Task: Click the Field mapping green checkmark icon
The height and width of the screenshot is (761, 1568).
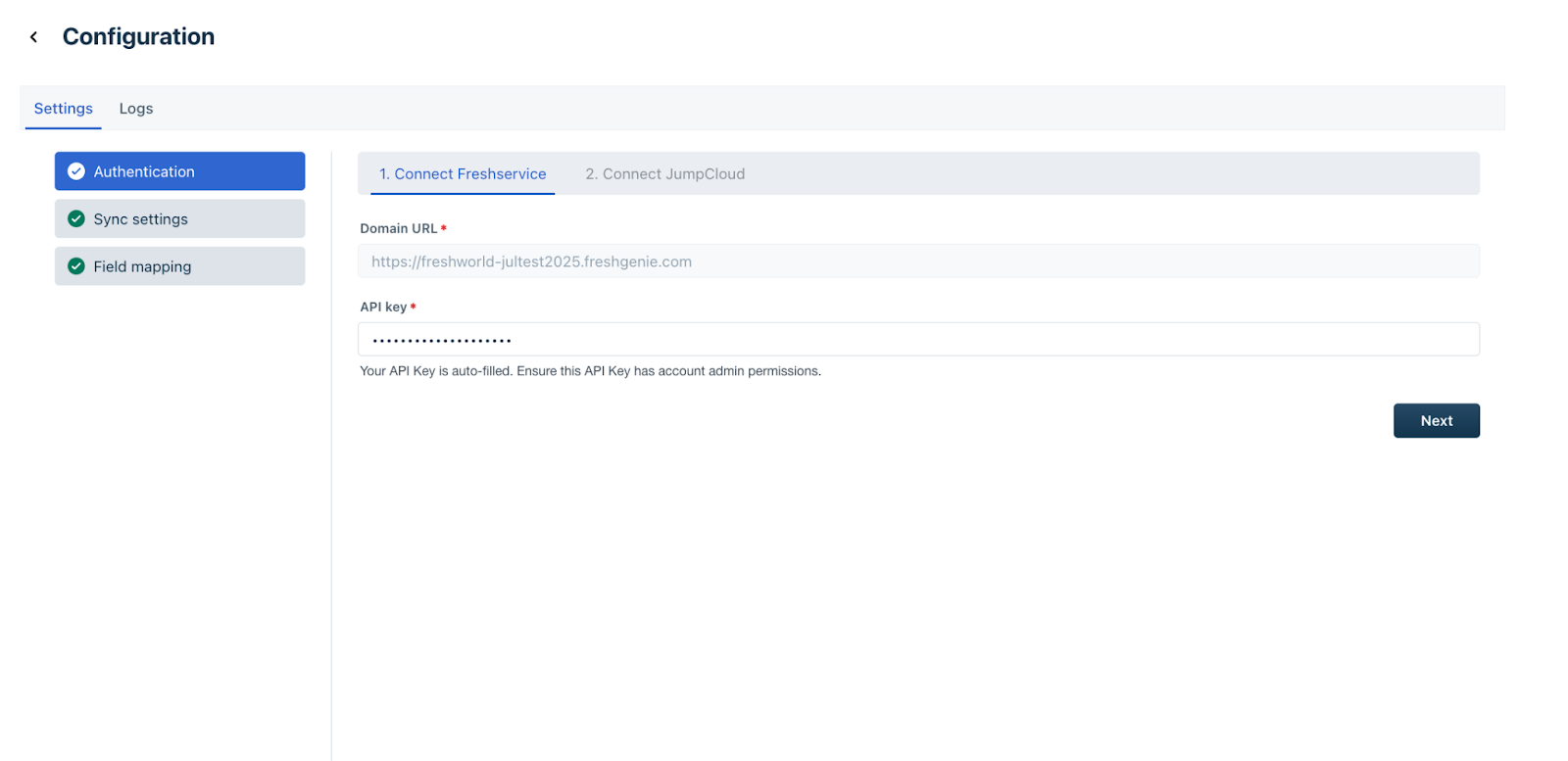Action: pyautogui.click(x=76, y=266)
